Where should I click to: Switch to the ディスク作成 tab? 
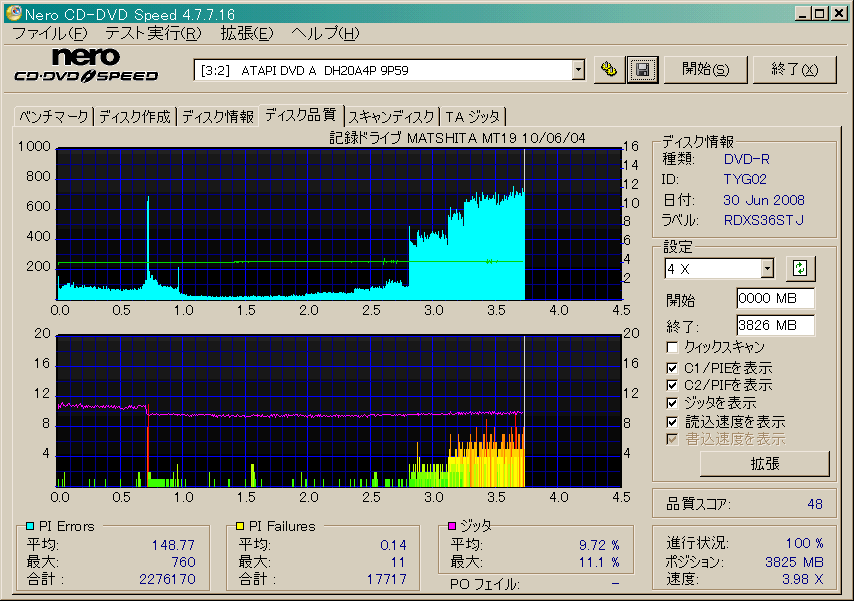135,117
